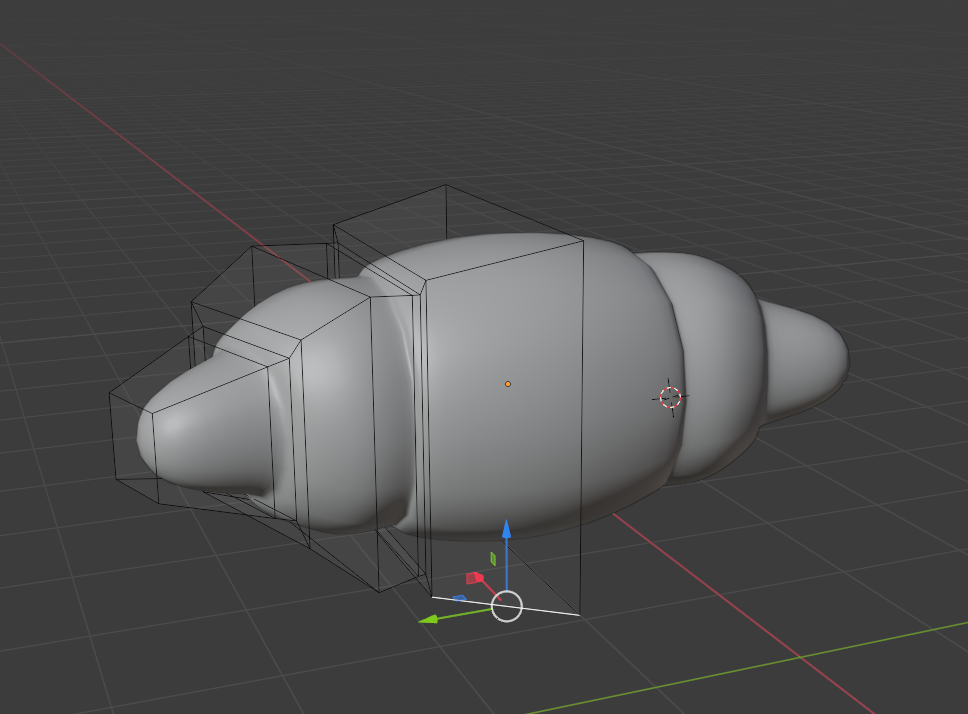Click the red-and-white 3D cursor
Screen dimensions: 968x714
point(670,397)
